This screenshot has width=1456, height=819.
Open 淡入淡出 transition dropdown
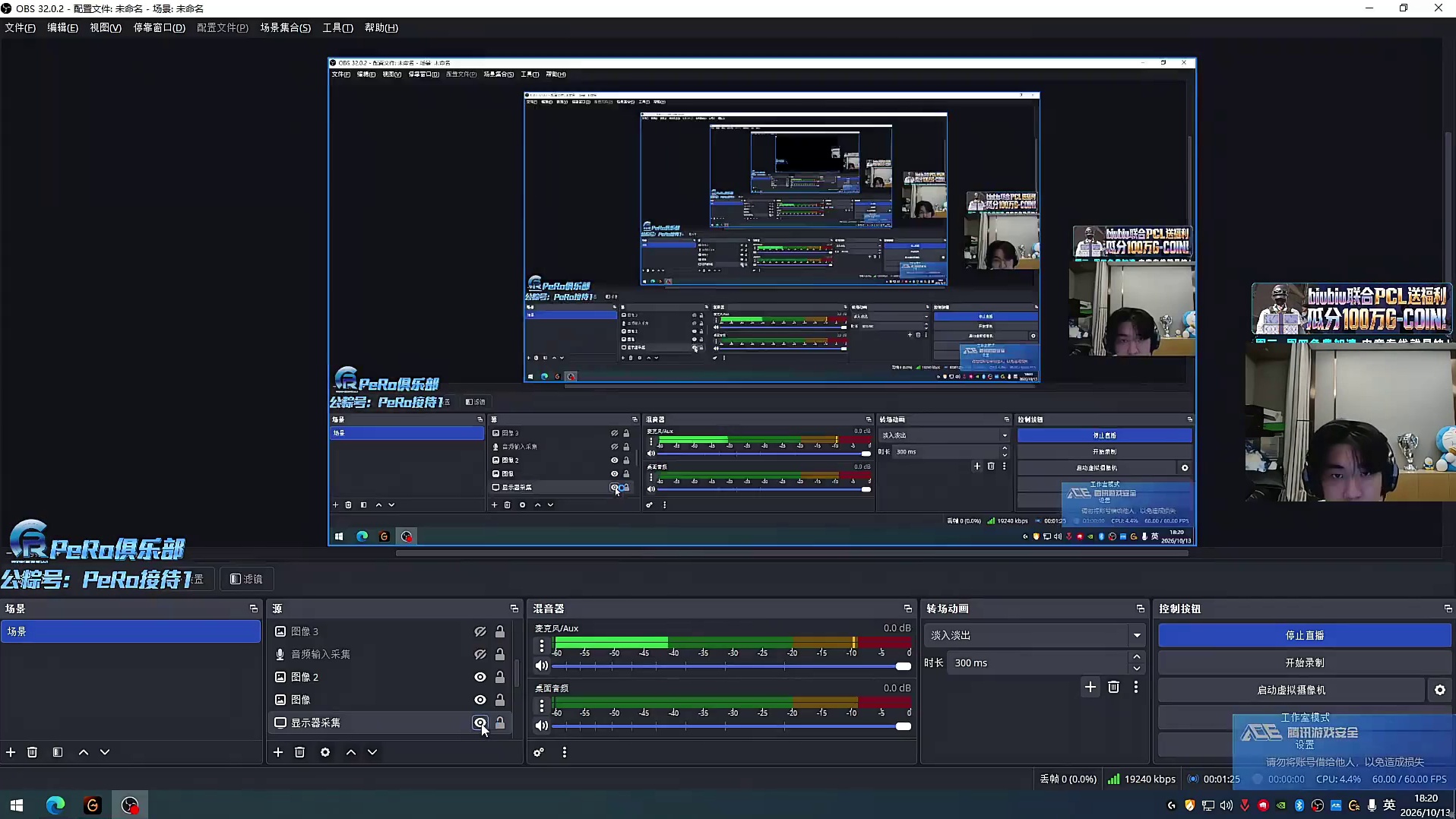tap(1034, 635)
